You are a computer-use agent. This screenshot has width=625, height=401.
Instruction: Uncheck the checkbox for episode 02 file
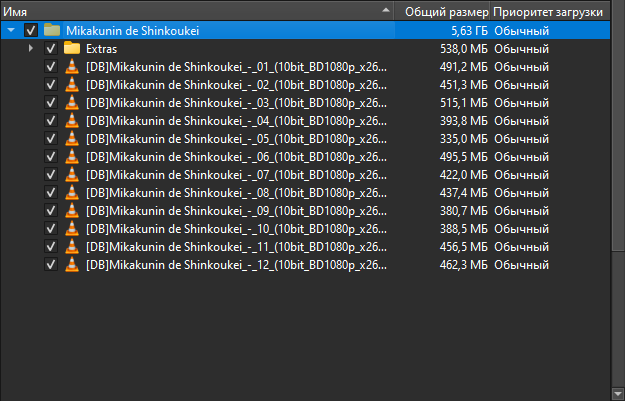pos(50,85)
